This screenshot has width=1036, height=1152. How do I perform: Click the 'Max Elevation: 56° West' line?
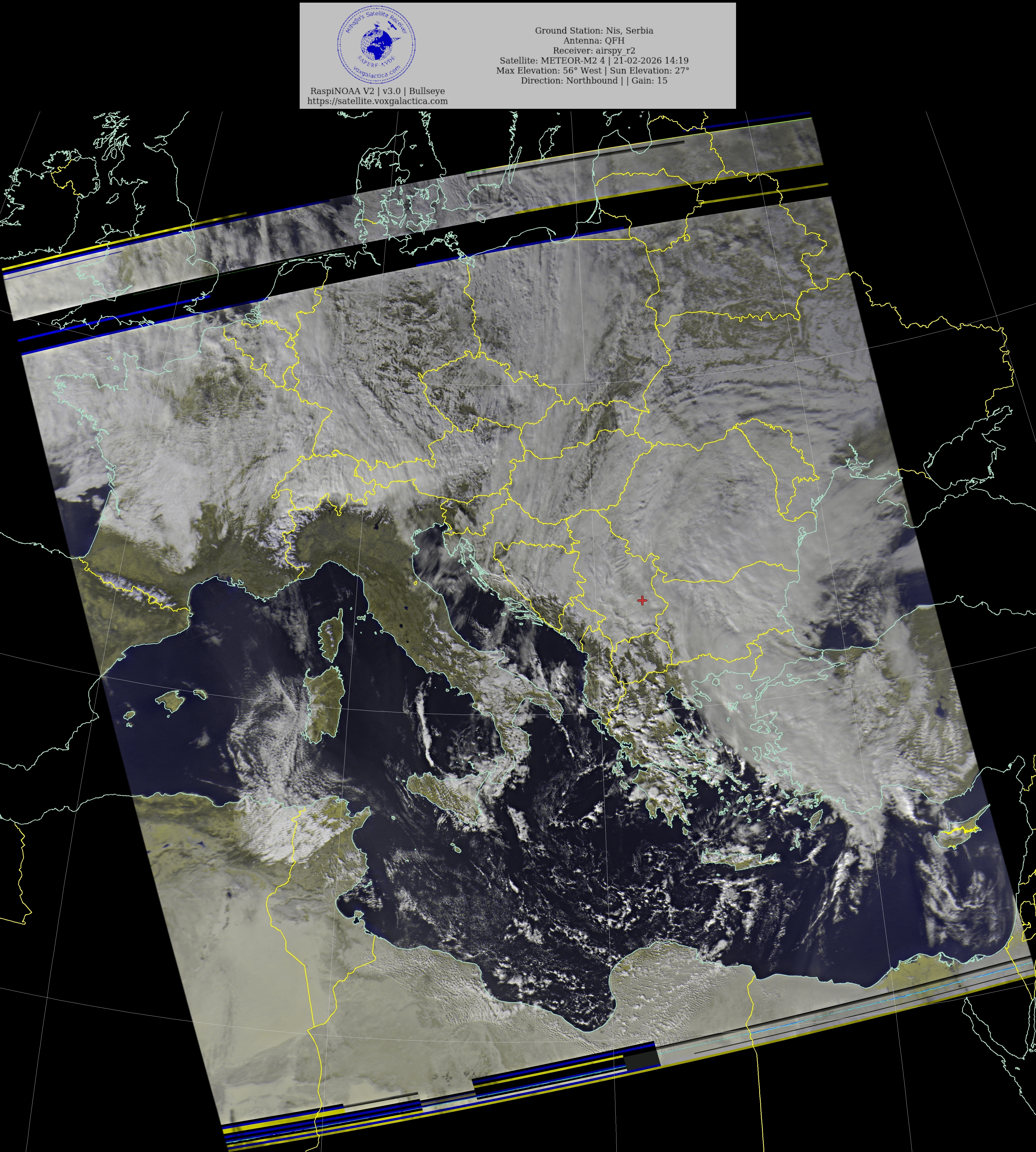point(593,71)
